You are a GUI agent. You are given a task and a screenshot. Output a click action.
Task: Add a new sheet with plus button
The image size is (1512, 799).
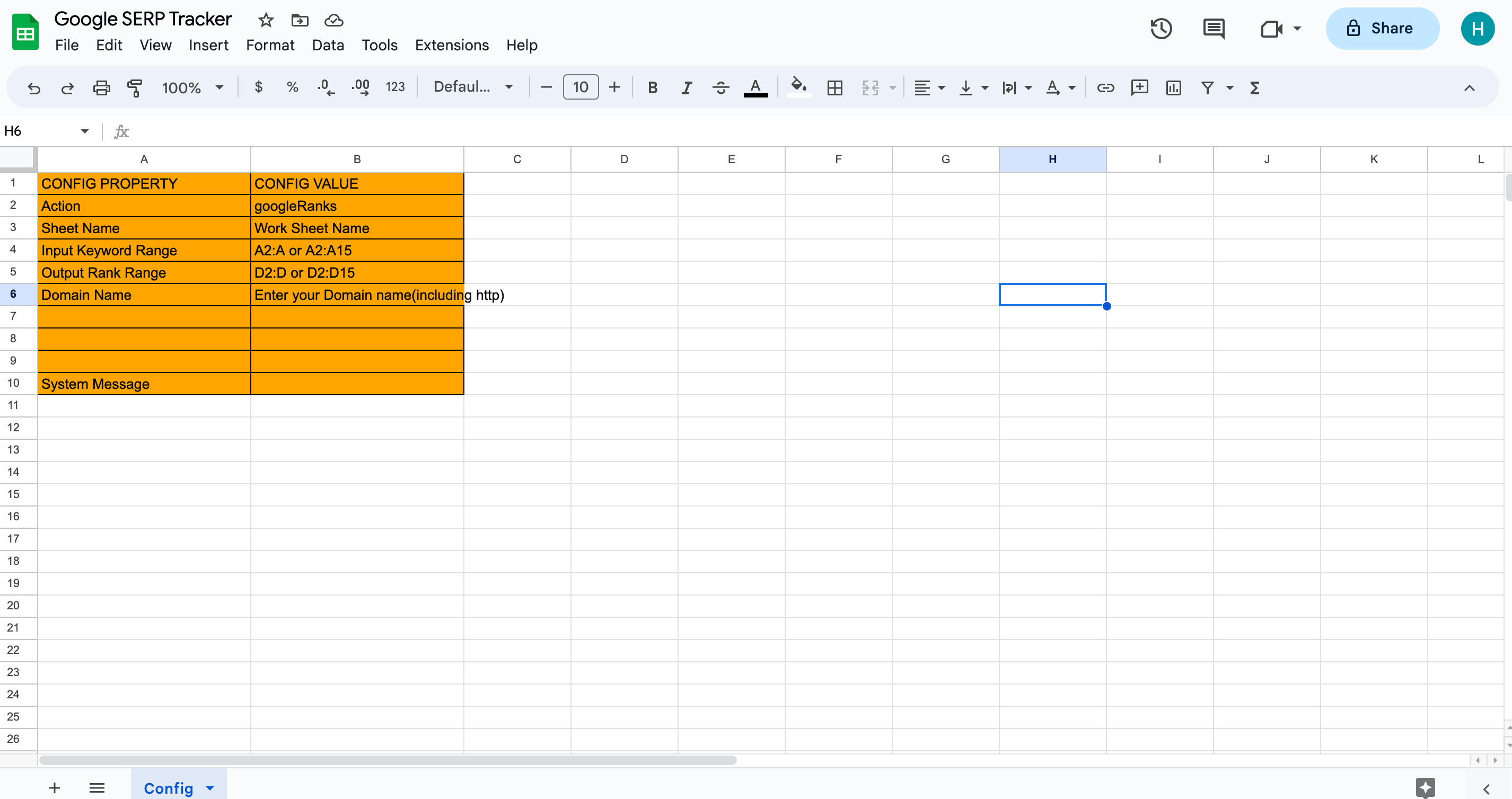(x=55, y=787)
